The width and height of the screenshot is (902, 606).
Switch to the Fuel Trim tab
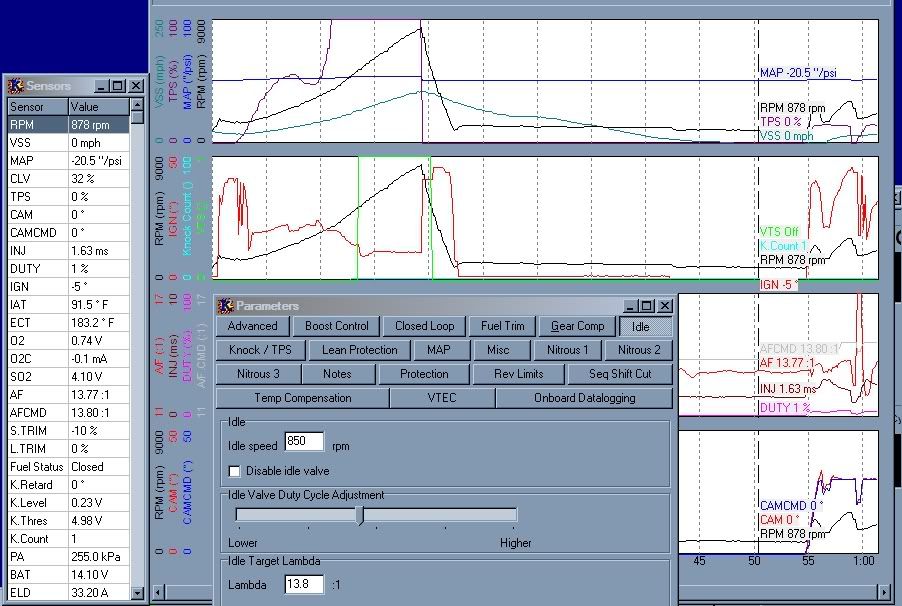click(501, 326)
